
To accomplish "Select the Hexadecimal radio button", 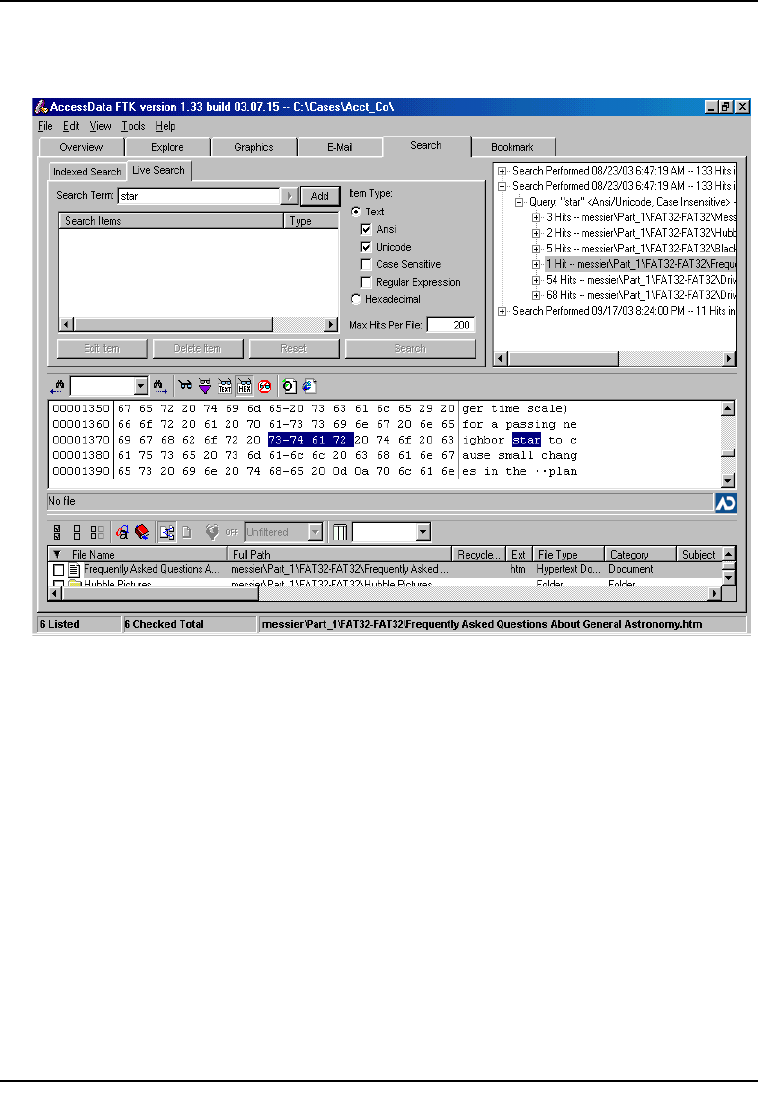I will 355,299.
